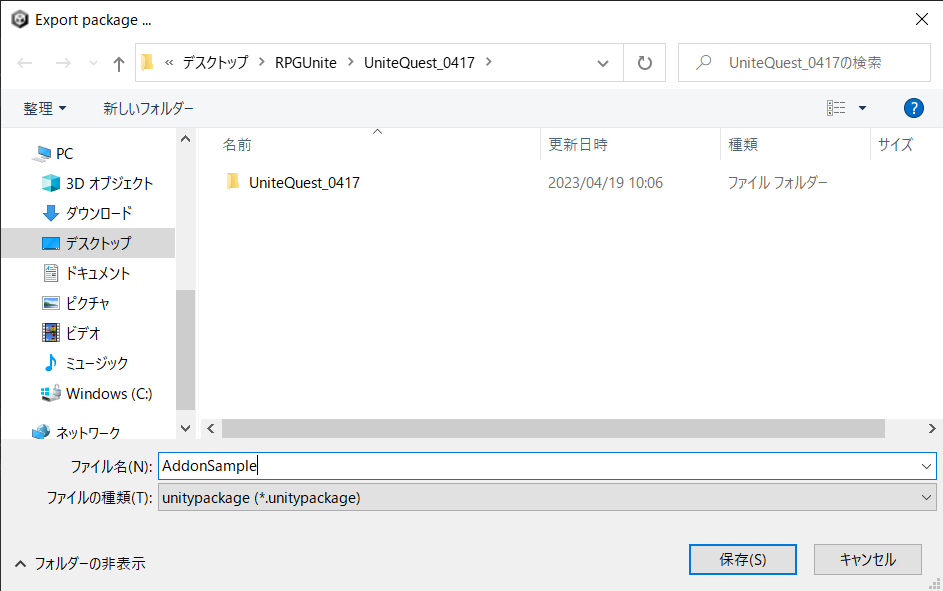Open ダウンロード folder in navigation pane
The height and width of the screenshot is (591, 943).
[98, 213]
